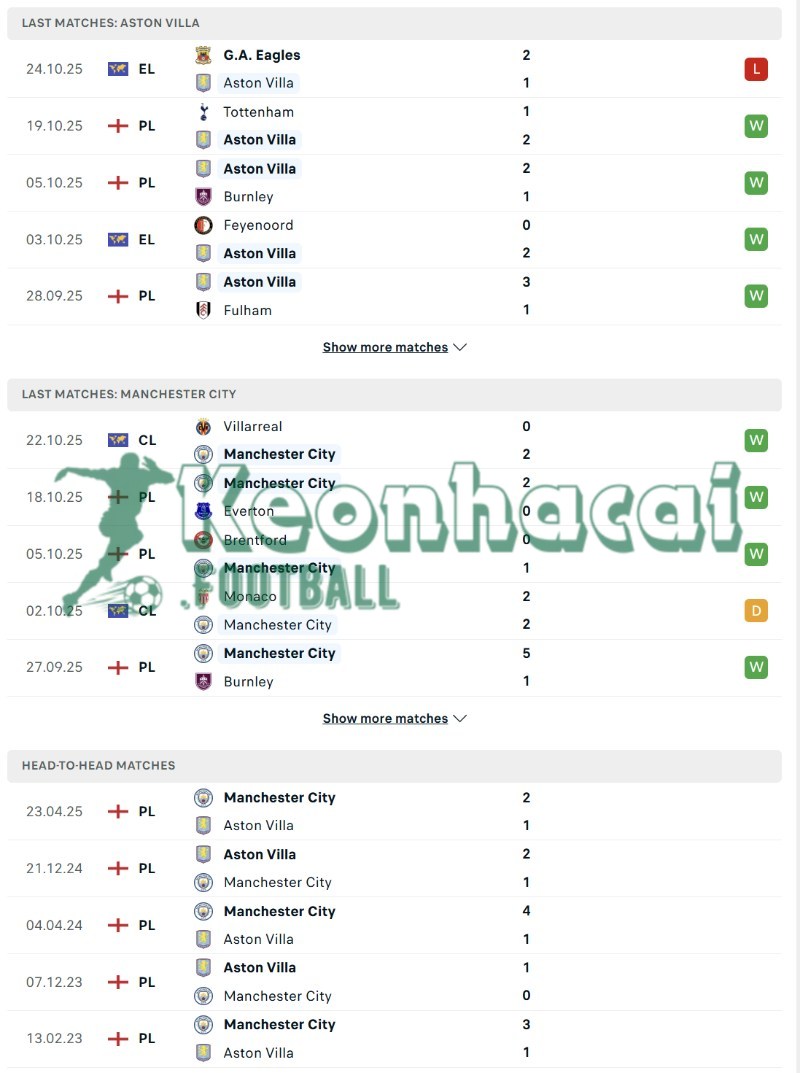
Task: Expand Show more matches under Manchester City
Action: click(395, 718)
